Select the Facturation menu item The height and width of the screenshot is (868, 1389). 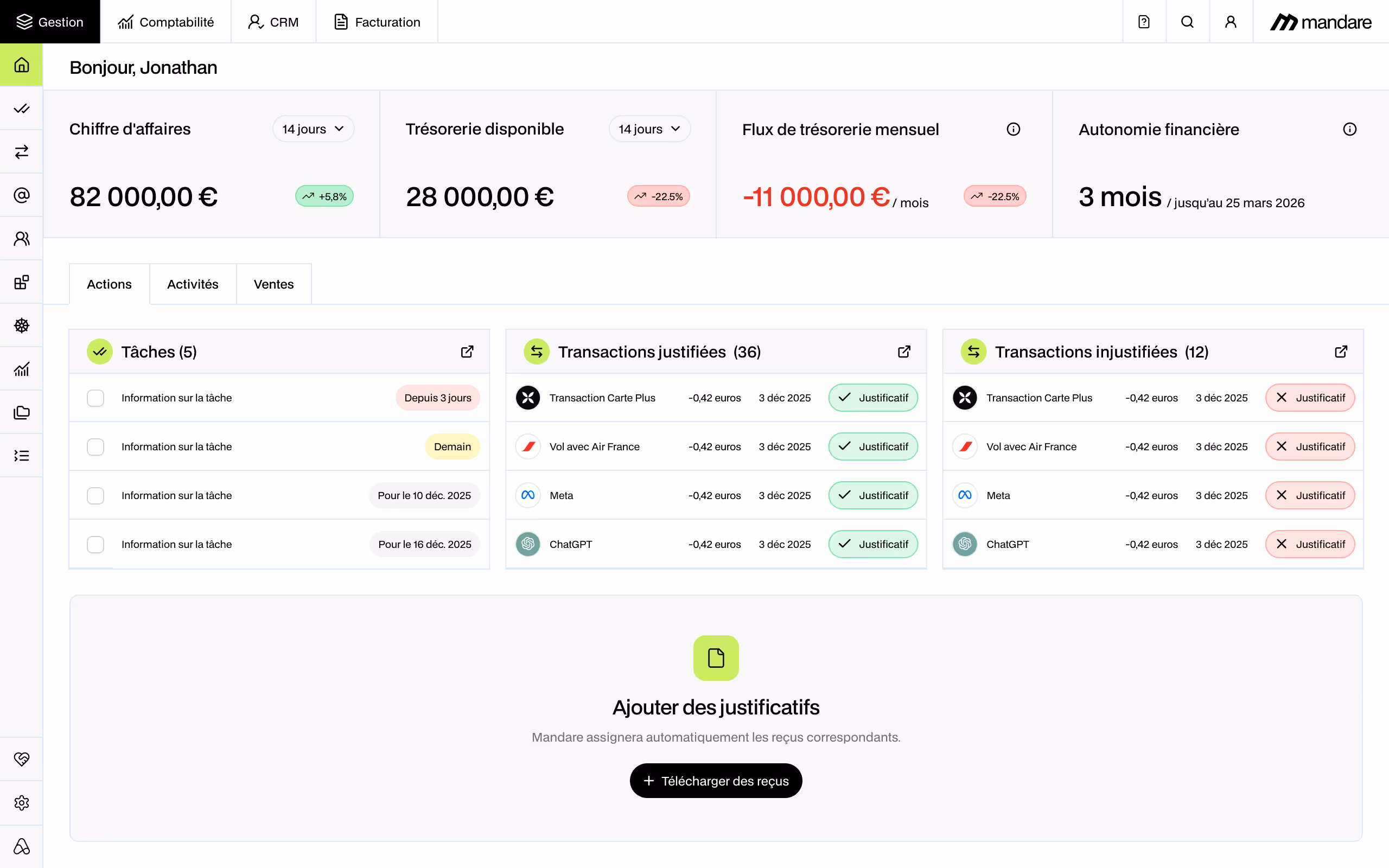click(x=377, y=22)
